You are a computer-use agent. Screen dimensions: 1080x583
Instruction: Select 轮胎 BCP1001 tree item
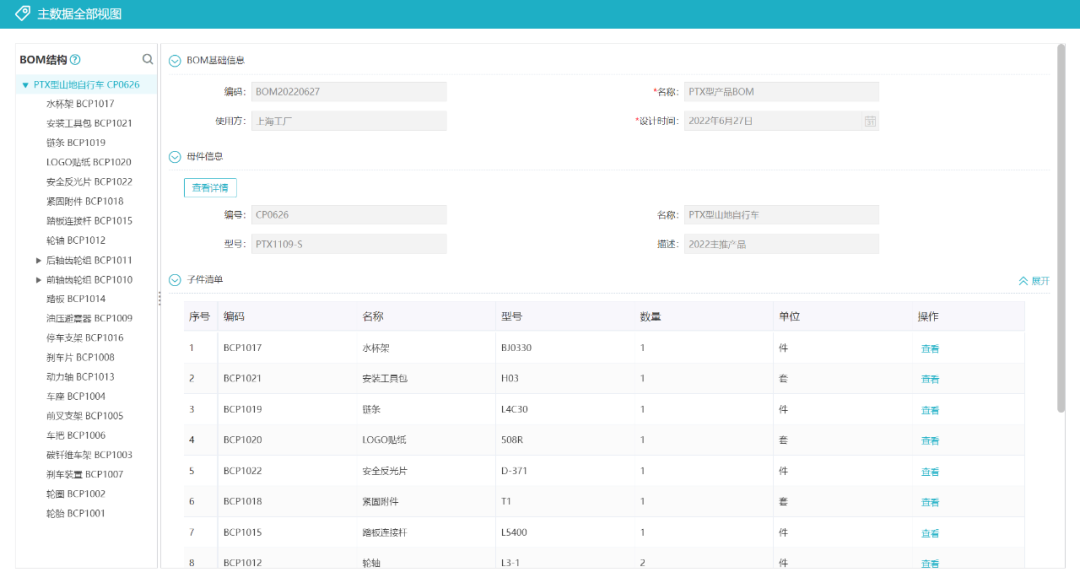pyautogui.click(x=75, y=513)
